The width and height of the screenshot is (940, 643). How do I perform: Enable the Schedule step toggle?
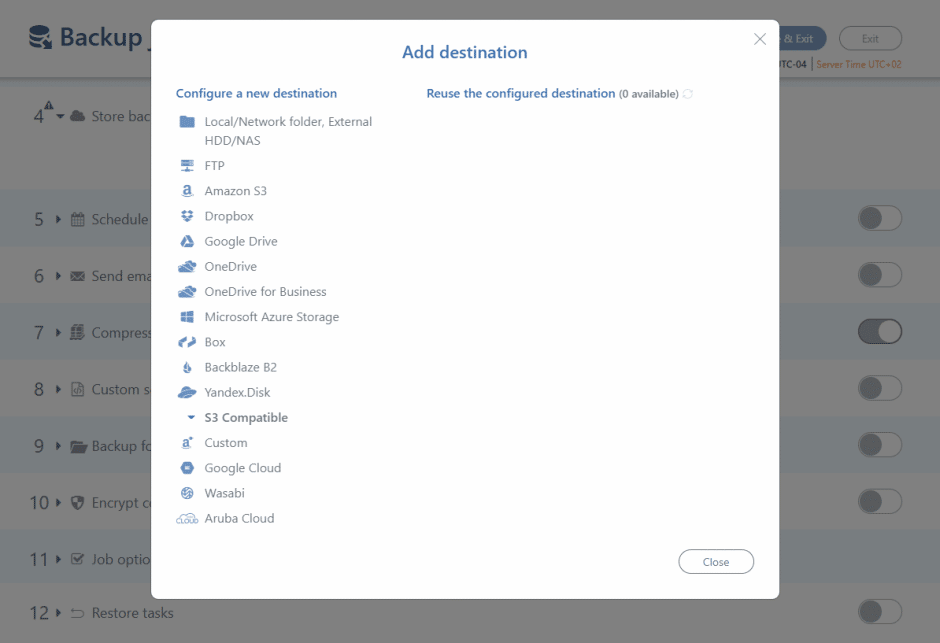(880, 218)
